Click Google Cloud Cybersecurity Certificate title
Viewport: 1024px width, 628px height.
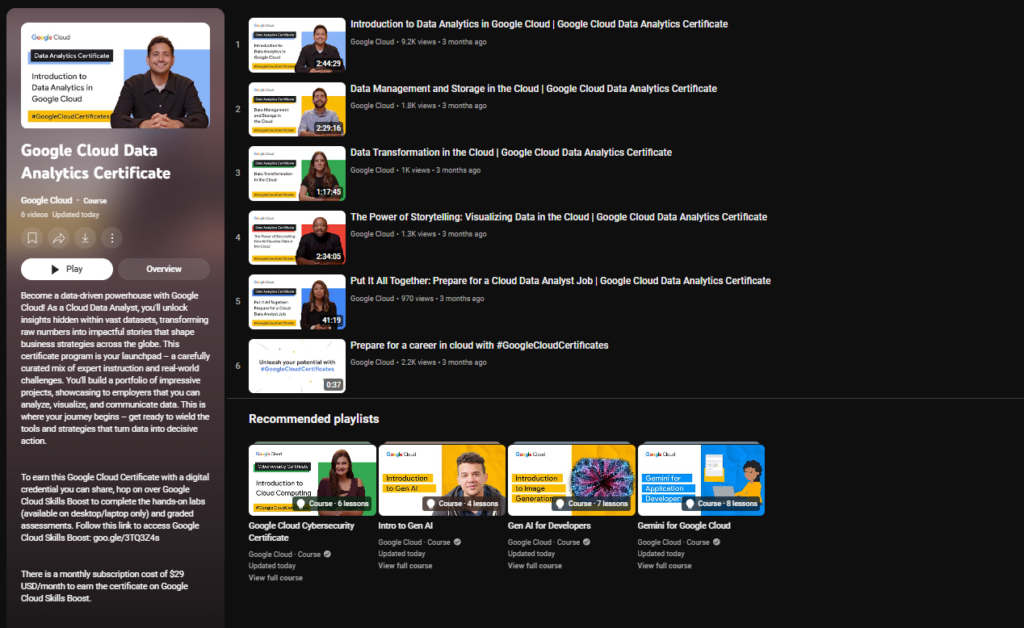[x=301, y=531]
